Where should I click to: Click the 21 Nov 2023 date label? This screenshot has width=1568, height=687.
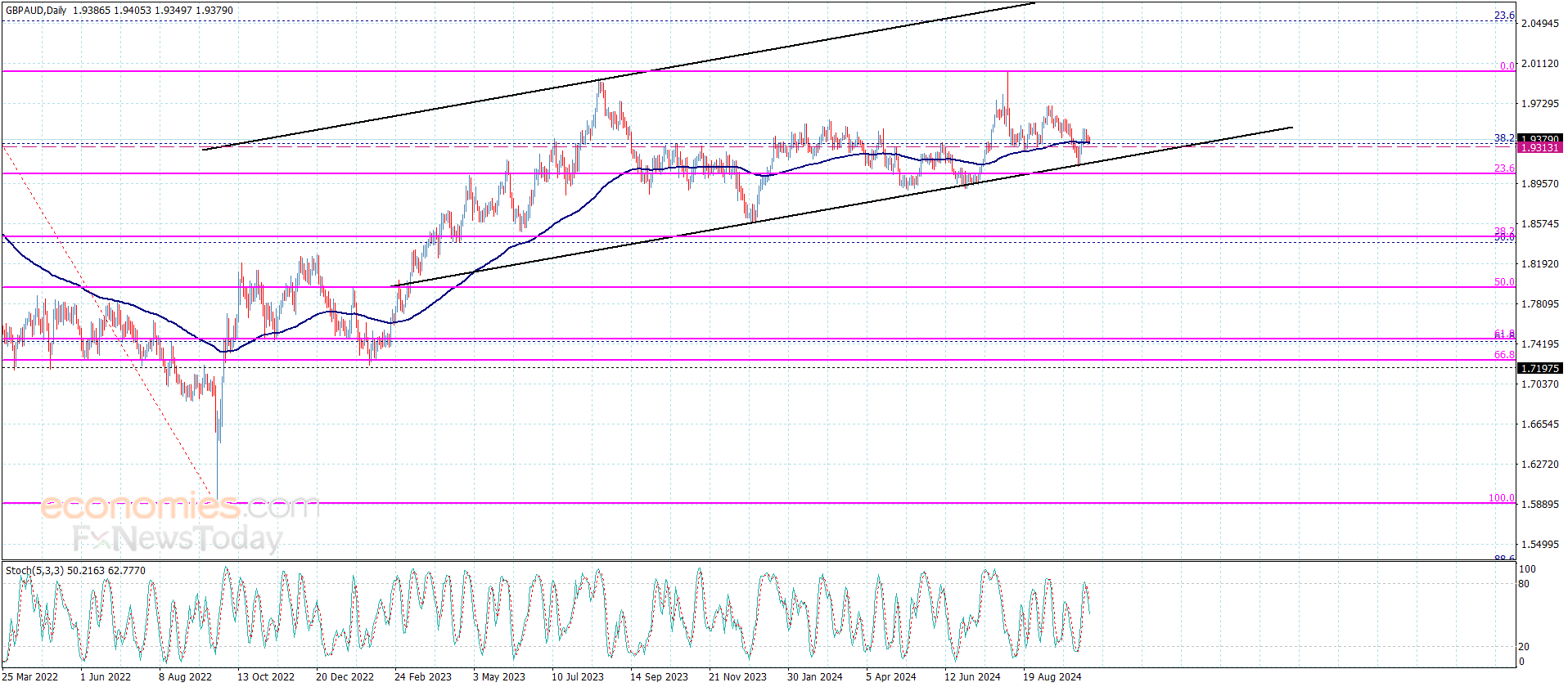pos(737,676)
